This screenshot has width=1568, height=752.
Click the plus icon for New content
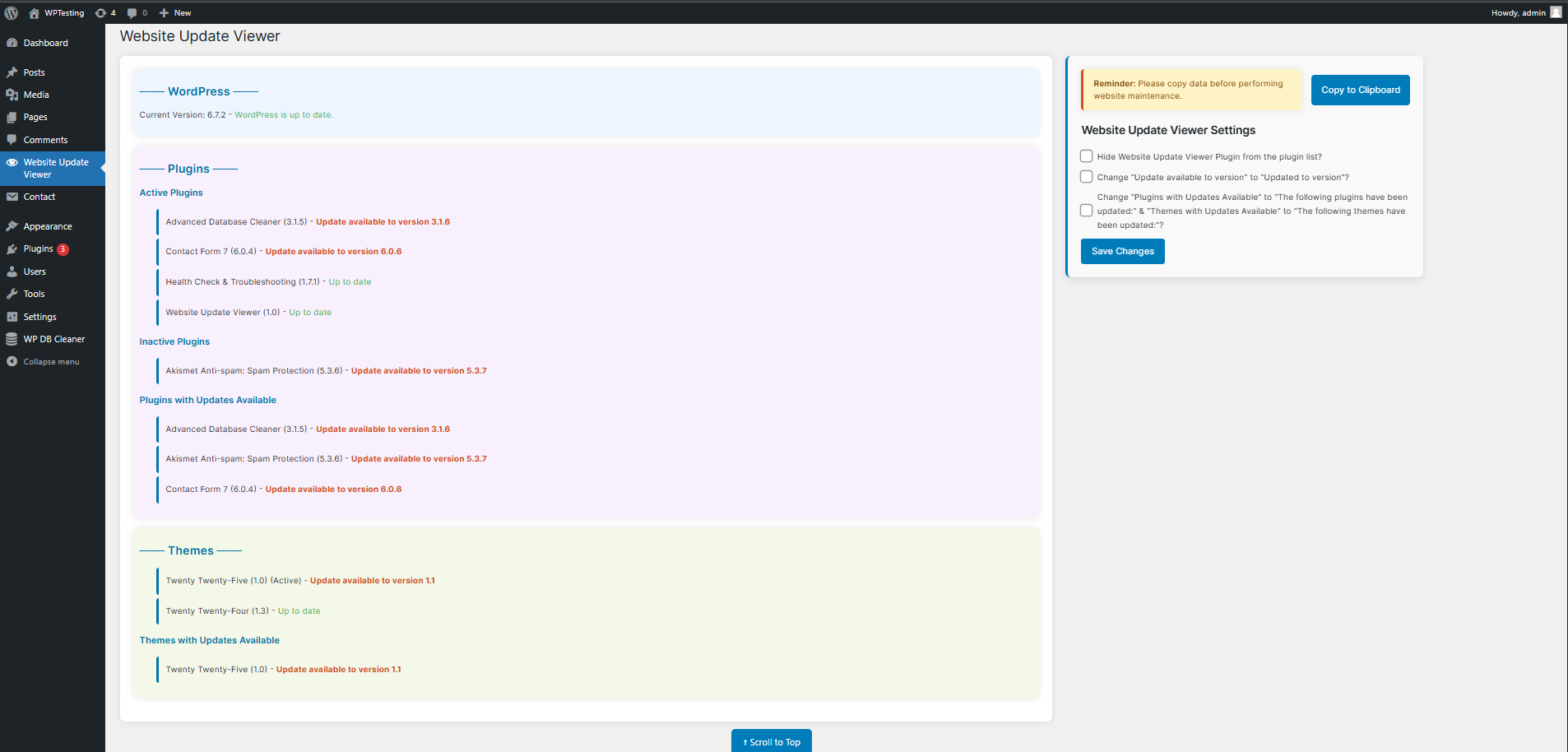pos(164,13)
